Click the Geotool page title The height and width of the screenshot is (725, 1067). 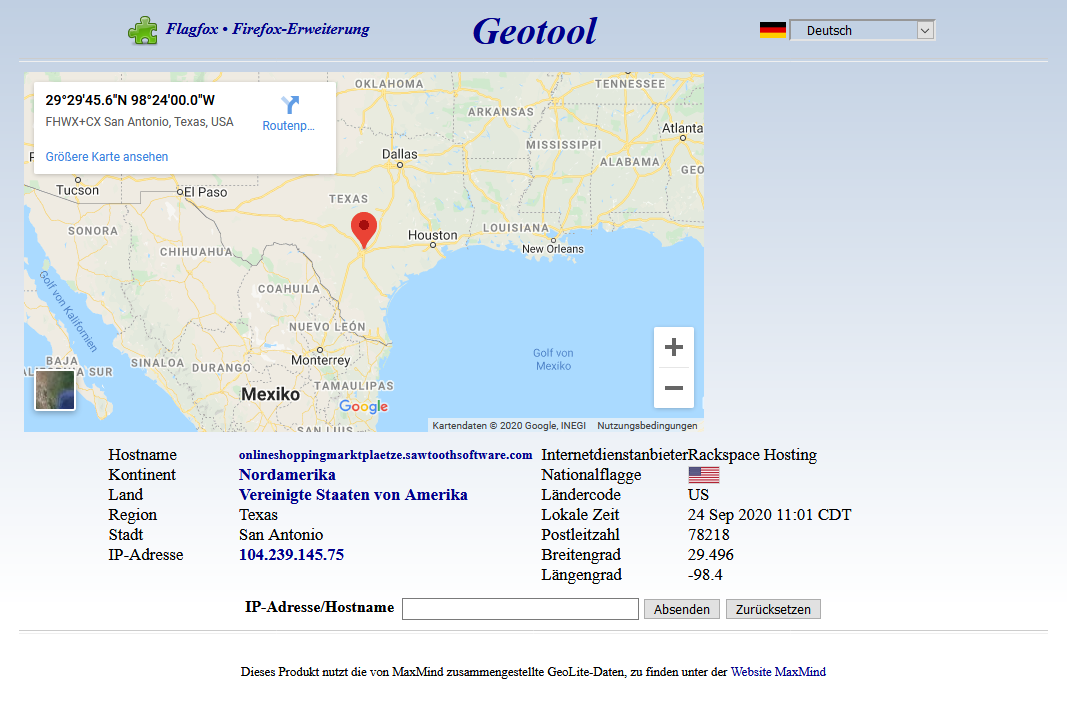point(535,31)
